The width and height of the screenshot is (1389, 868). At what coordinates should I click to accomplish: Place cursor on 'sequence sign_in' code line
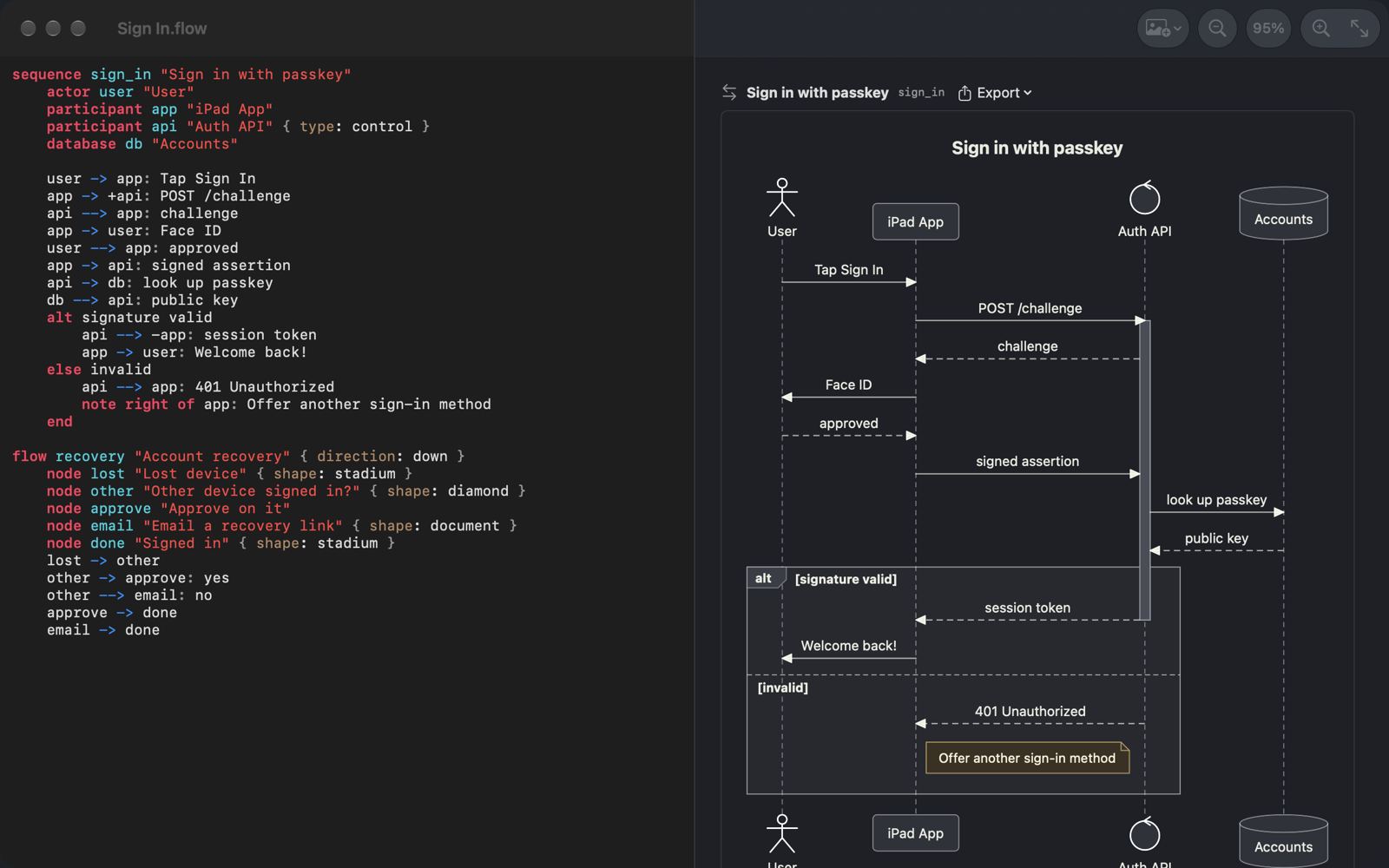tap(181, 75)
